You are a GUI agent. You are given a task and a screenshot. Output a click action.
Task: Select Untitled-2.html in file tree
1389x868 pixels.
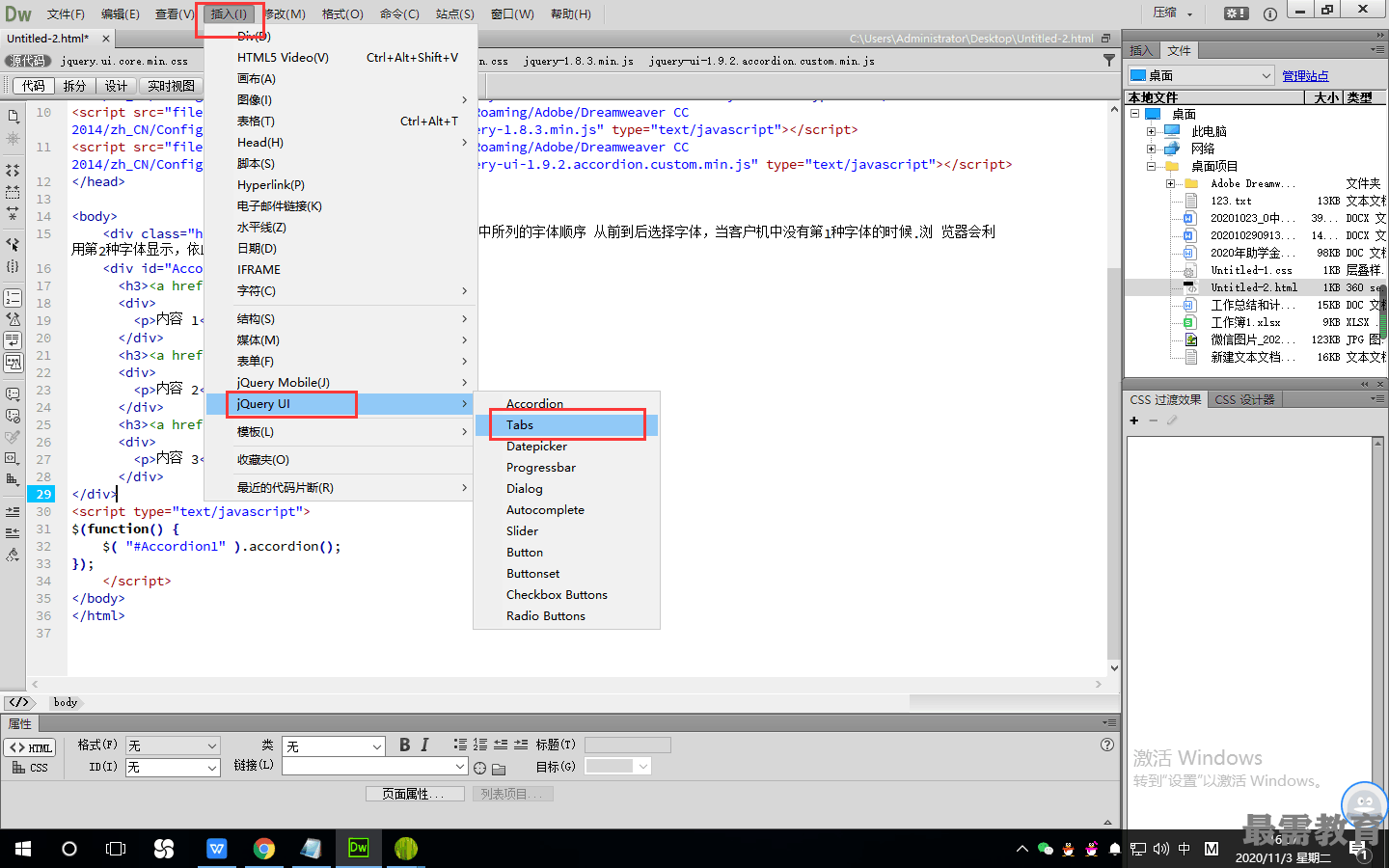coord(1254,287)
